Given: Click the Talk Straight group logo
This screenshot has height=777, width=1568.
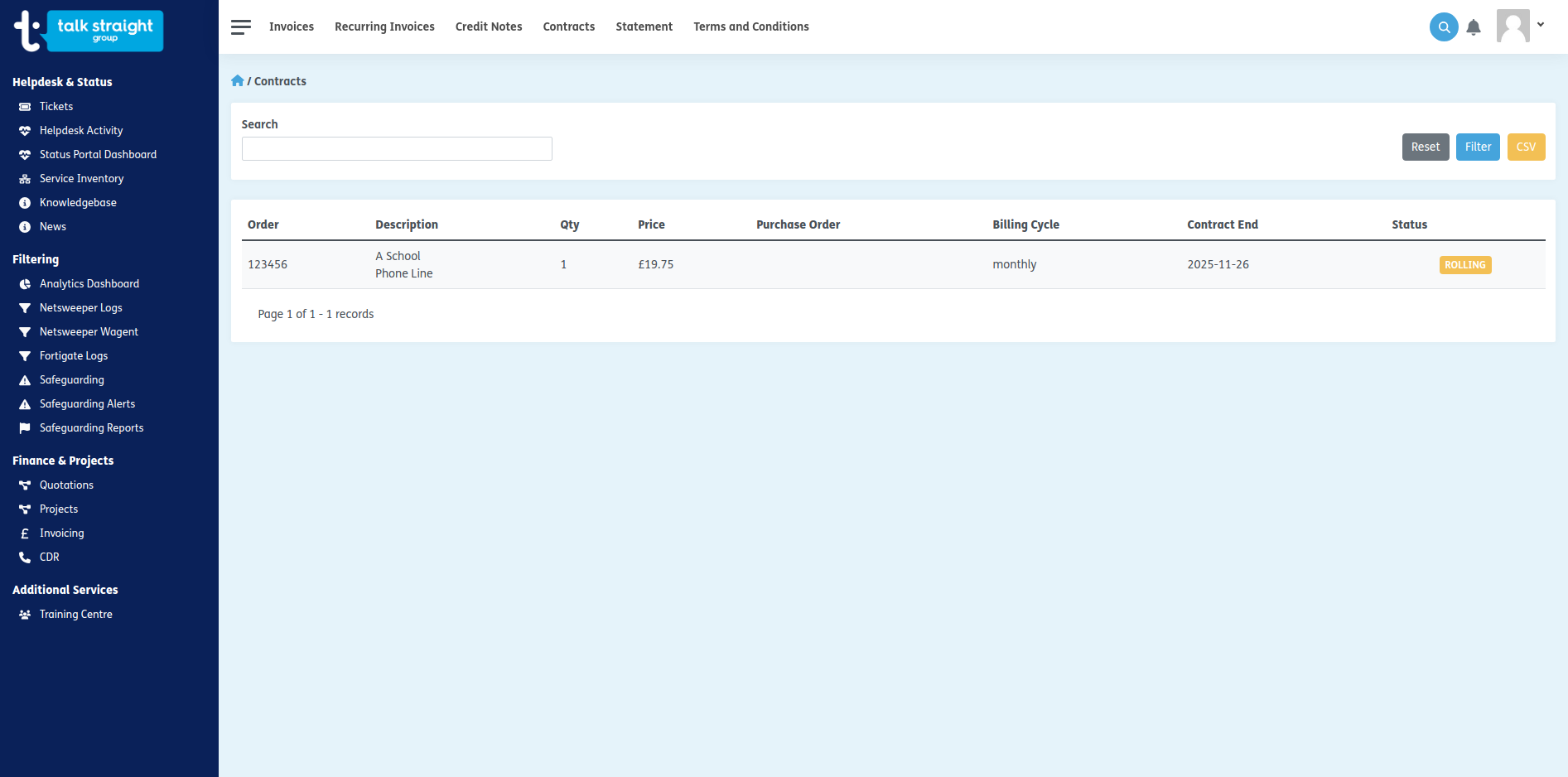Looking at the screenshot, I should pos(89,31).
